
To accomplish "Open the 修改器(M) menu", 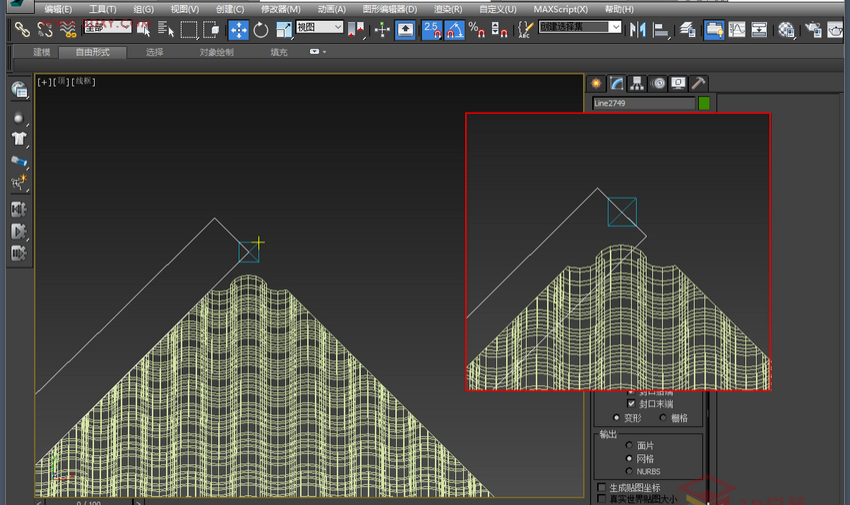I will pyautogui.click(x=281, y=9).
